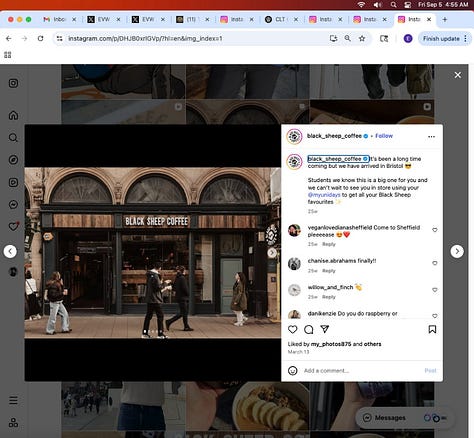The image size is (474, 438).
Task: Open the Explore compass icon
Action: point(13,160)
